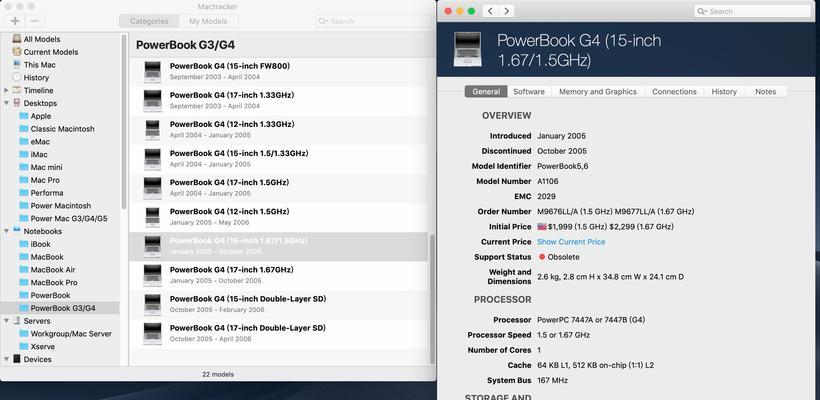
Task: Switch to the My Models view
Action: (x=208, y=21)
